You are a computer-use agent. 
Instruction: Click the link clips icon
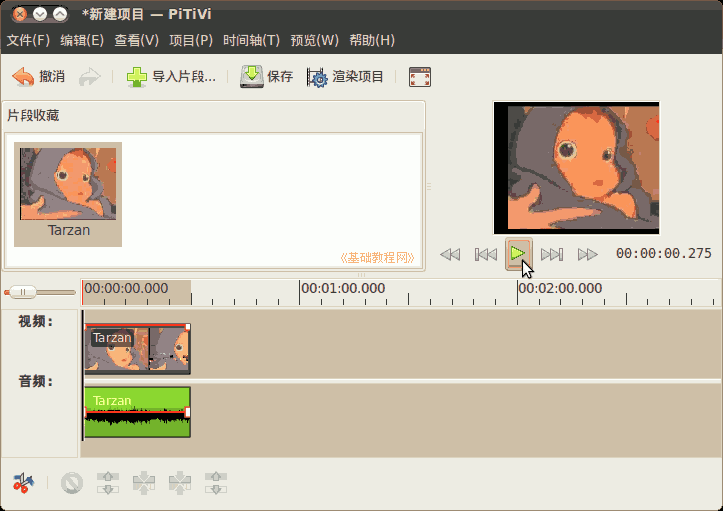[x=144, y=483]
